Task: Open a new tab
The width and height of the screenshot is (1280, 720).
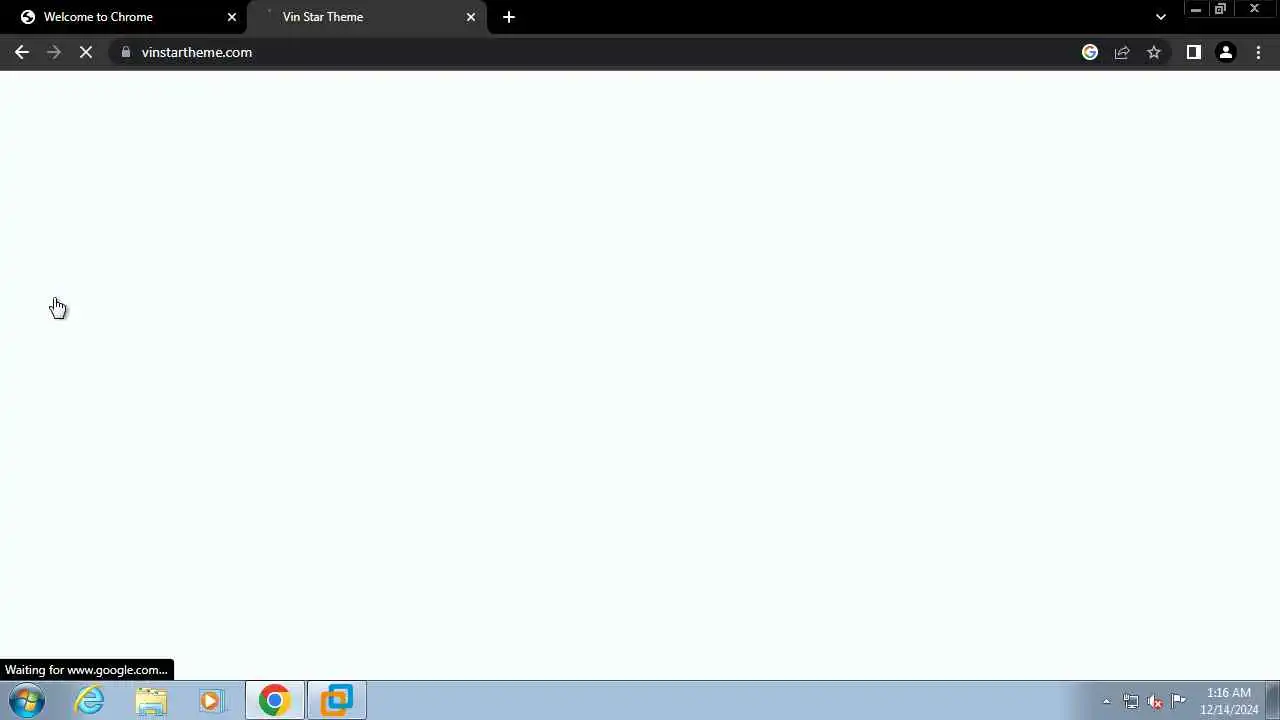Action: click(509, 17)
